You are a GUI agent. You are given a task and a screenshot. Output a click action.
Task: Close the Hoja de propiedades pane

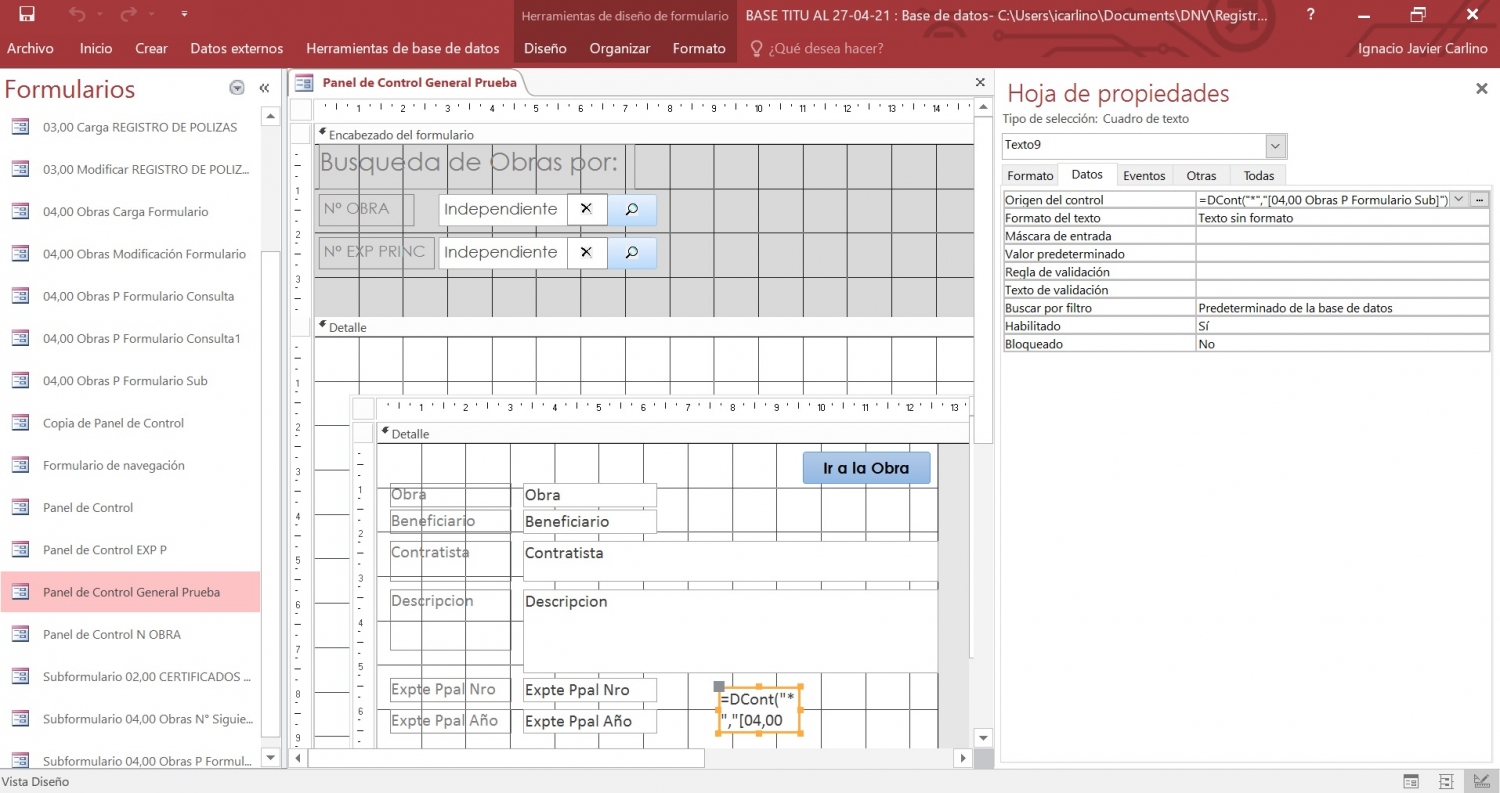1482,88
